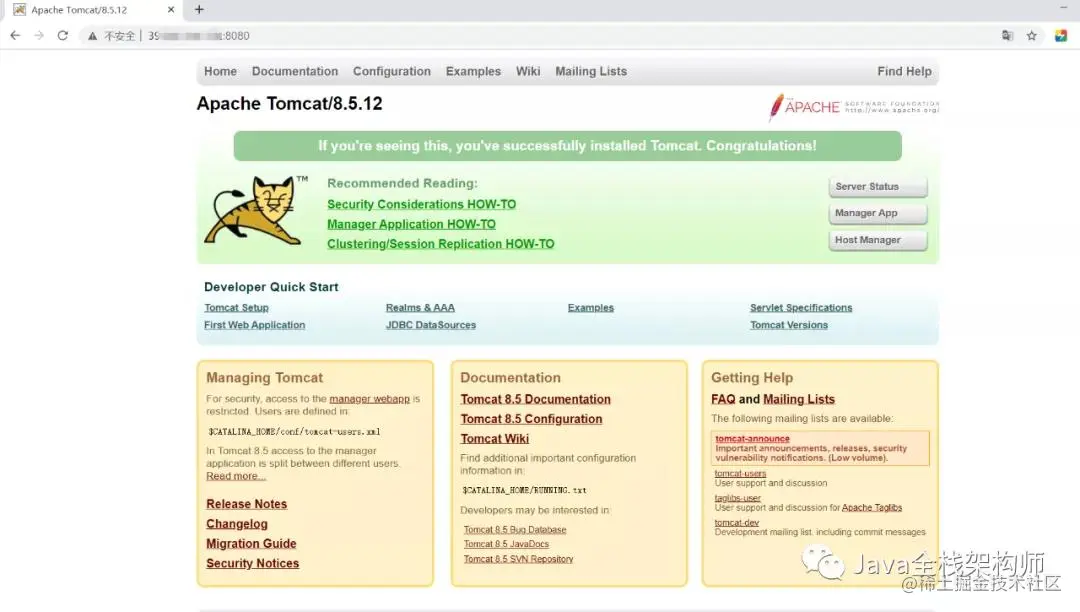The image size is (1080, 612).
Task: Click the $CATALINA_HOME/RUNNING.txt text
Action: (524, 490)
